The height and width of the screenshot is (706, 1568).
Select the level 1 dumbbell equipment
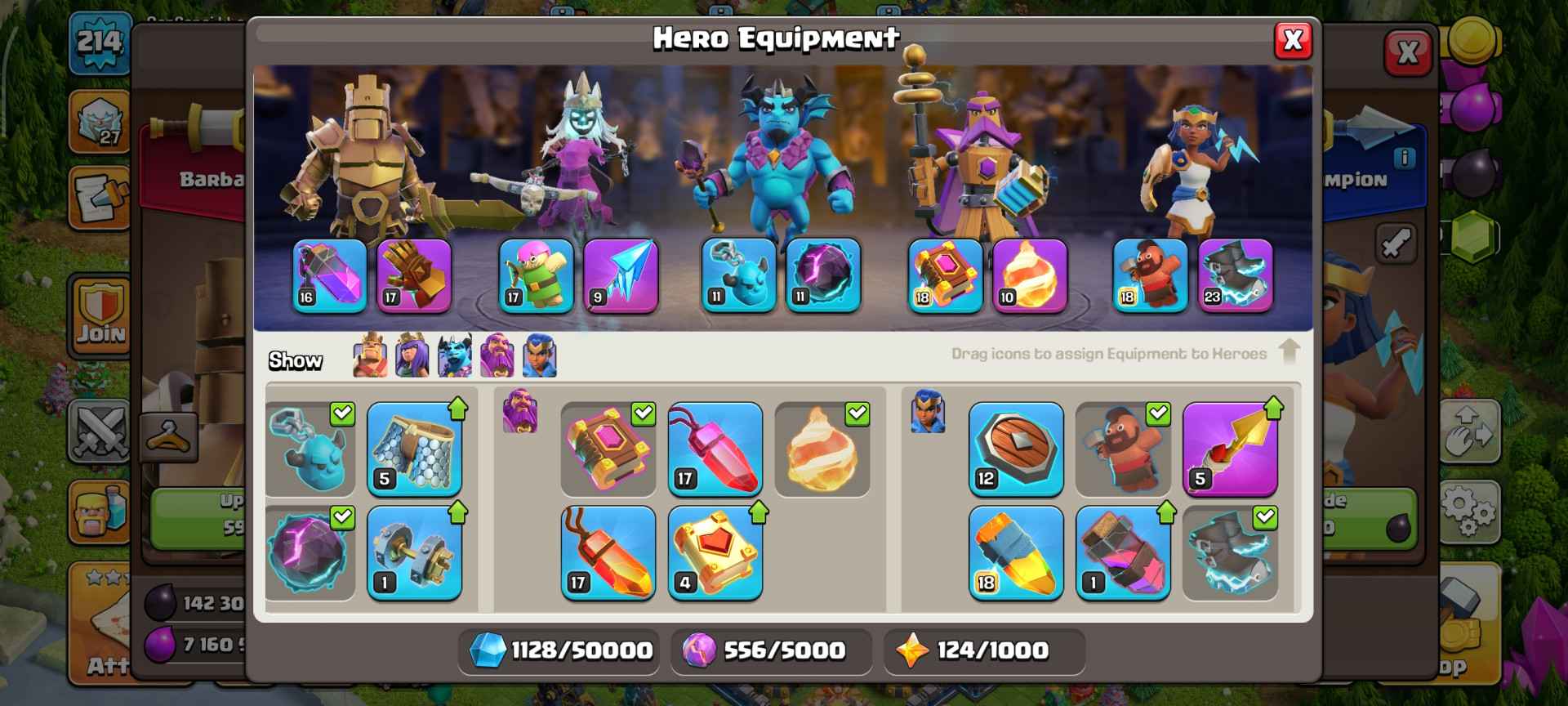click(415, 553)
